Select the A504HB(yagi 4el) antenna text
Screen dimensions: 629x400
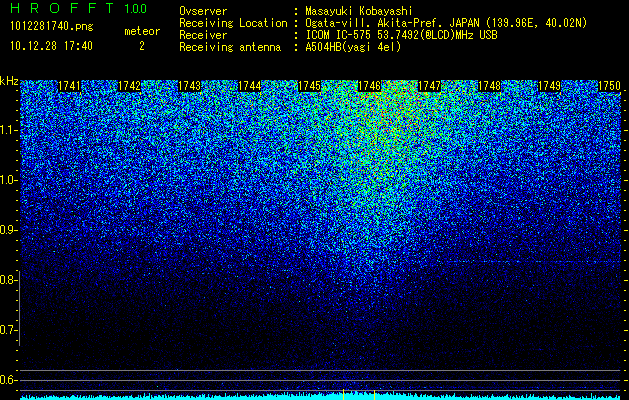pyautogui.click(x=353, y=47)
